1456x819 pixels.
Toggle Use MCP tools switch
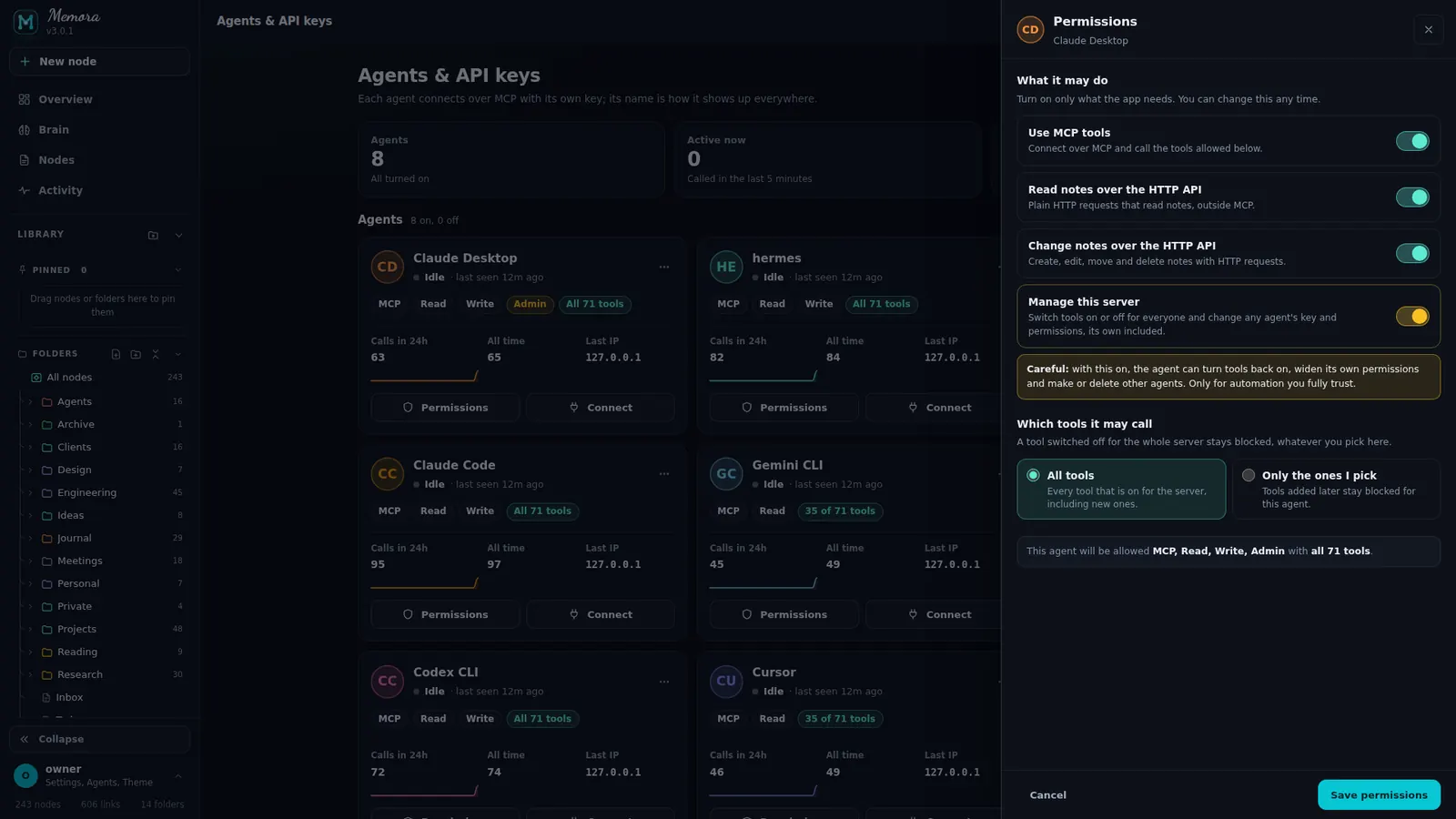click(x=1412, y=141)
